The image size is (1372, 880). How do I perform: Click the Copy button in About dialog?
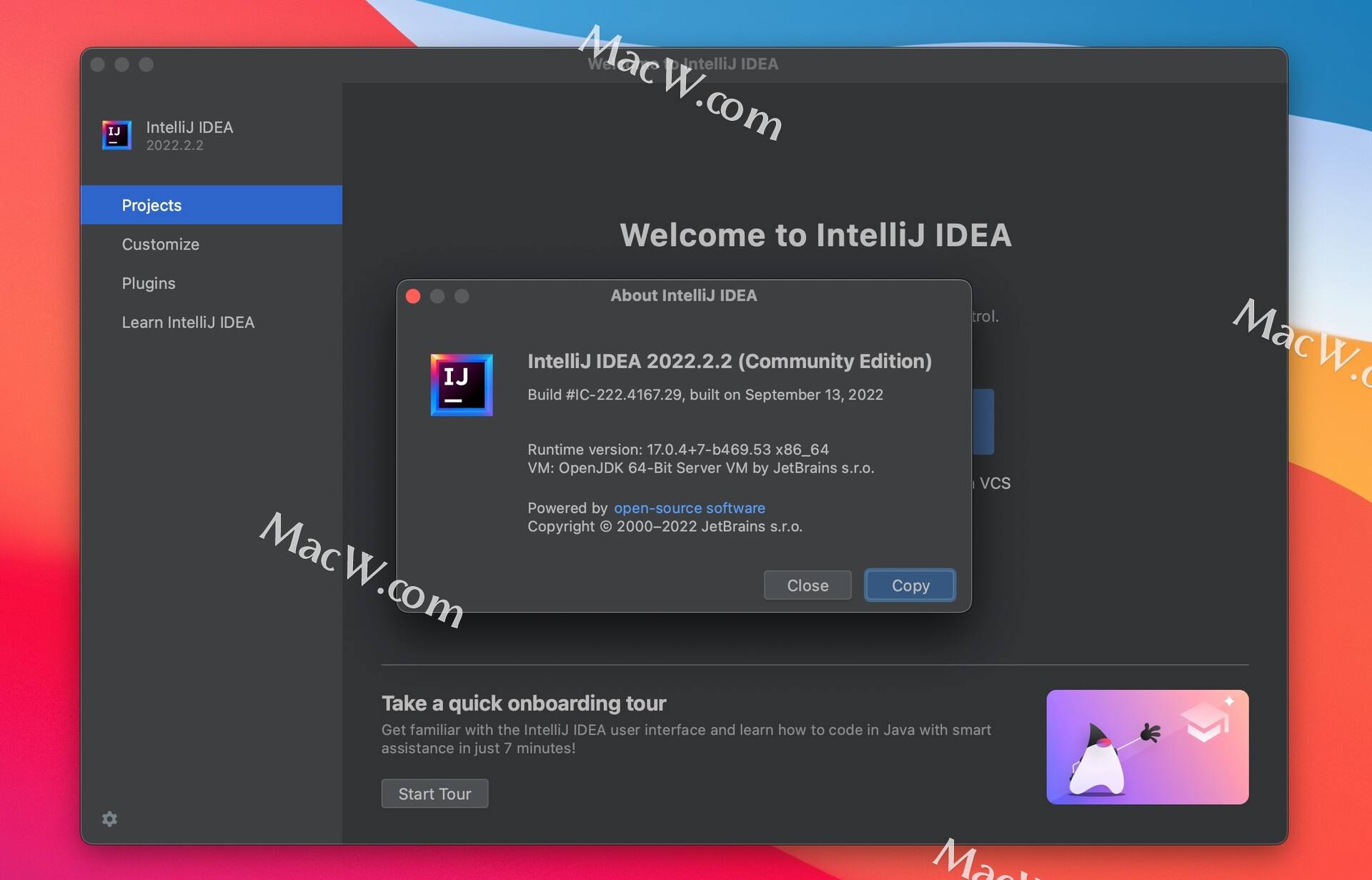[x=909, y=583]
